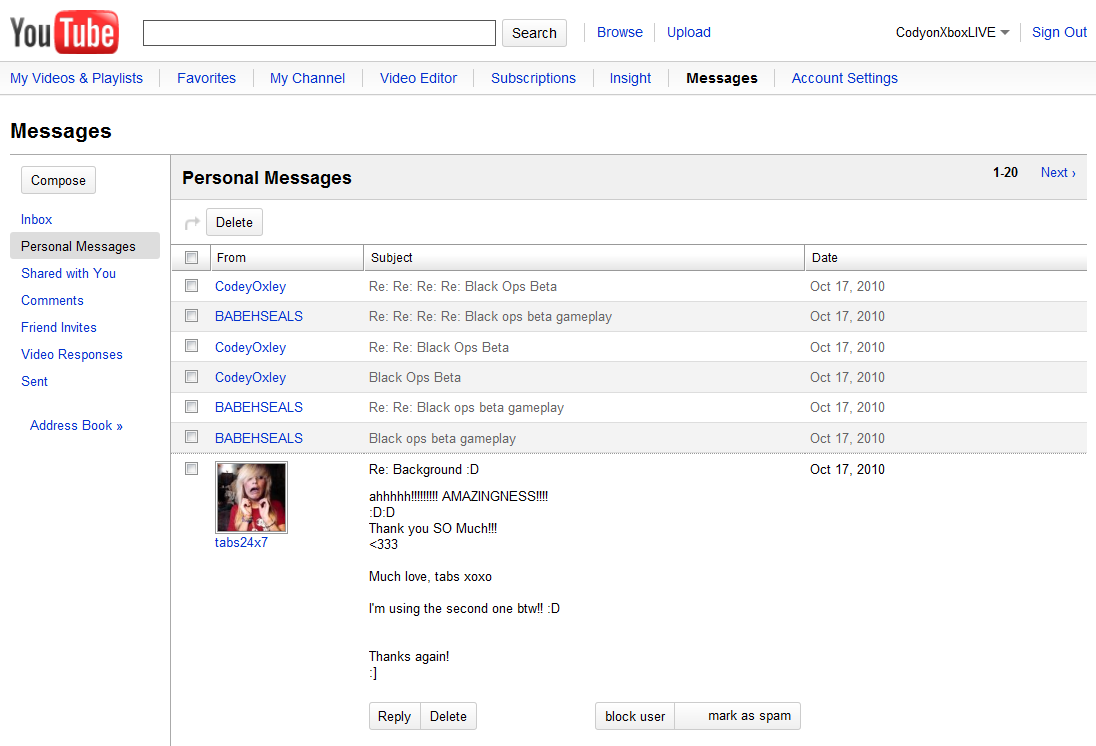1096x746 pixels.
Task: Sort messages by the Date column header
Action: (x=825, y=258)
